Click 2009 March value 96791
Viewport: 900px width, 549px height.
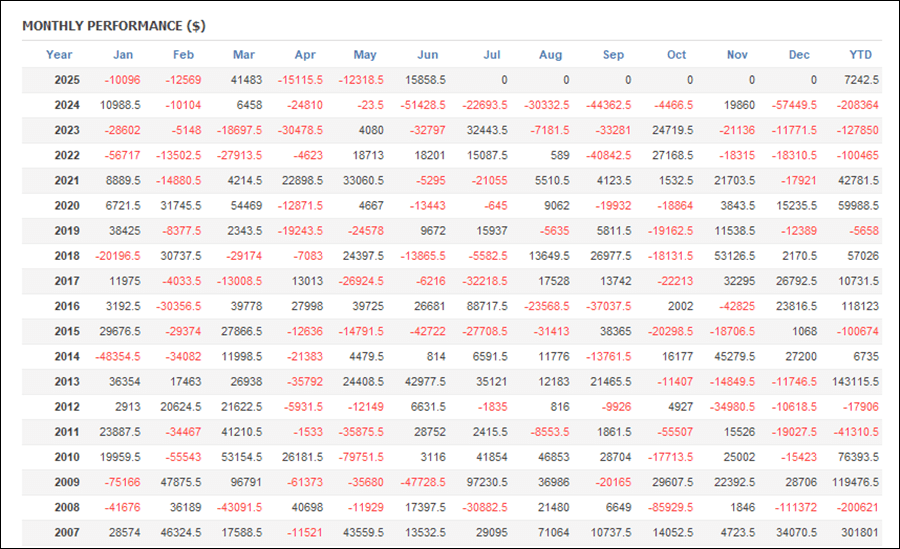click(246, 482)
